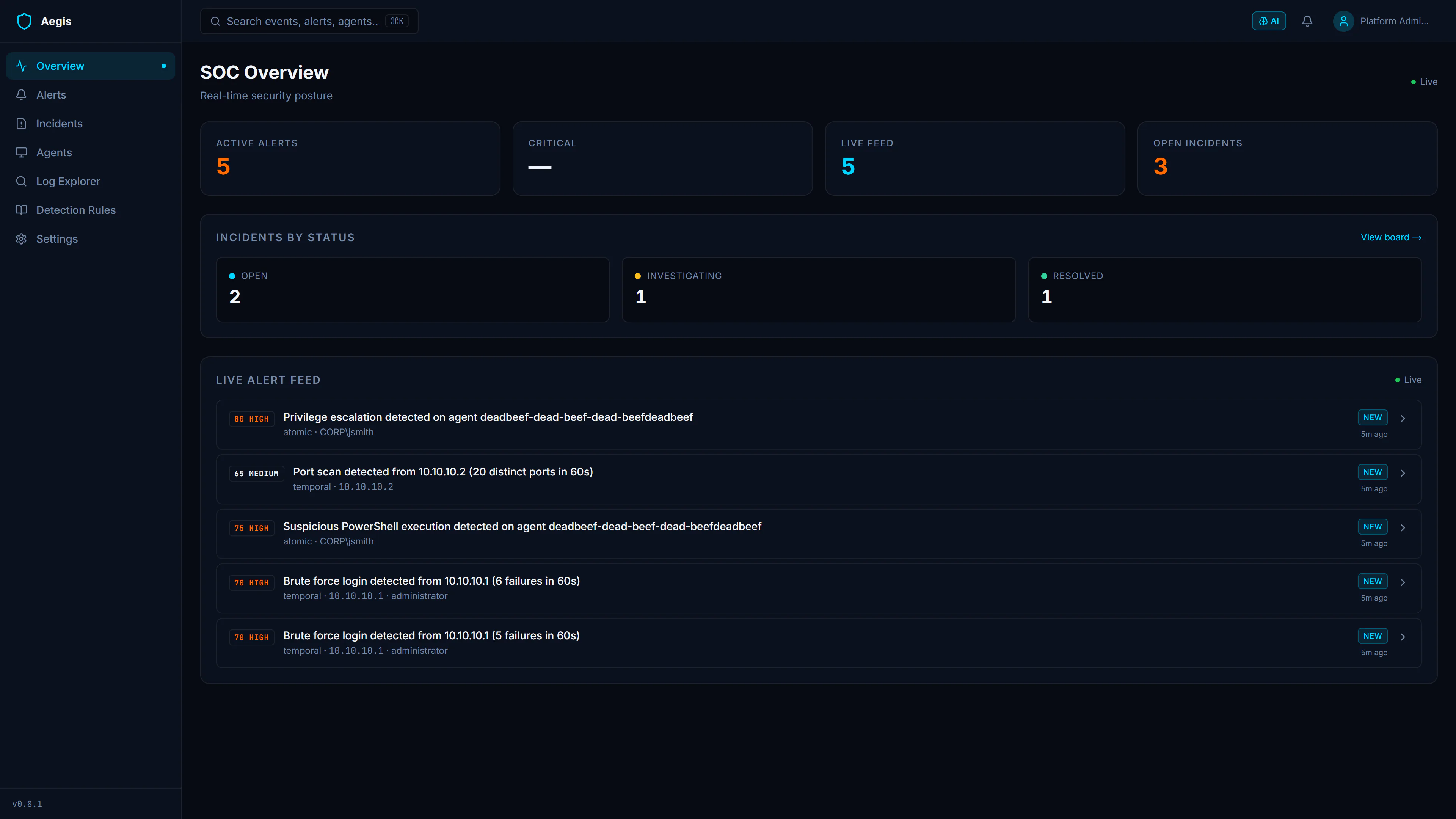Navigate to Log Explorer

pyautogui.click(x=91, y=182)
